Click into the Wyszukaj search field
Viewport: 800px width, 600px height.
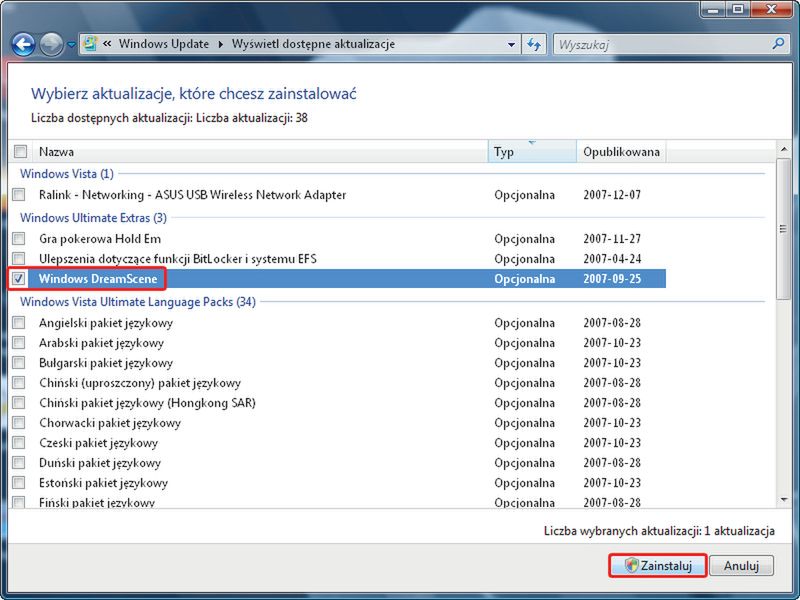pyautogui.click(x=663, y=45)
